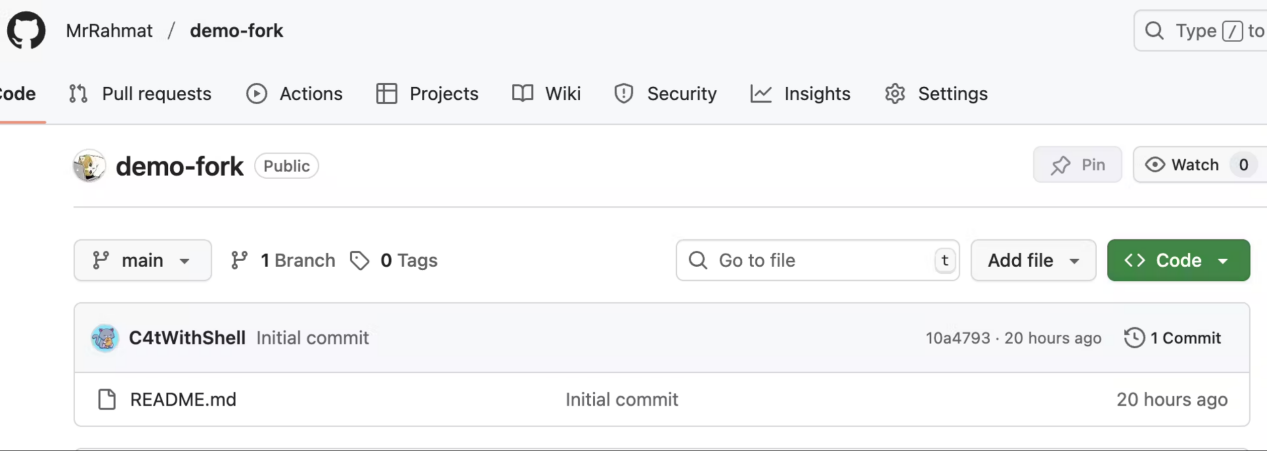Viewport: 1267px width, 451px height.
Task: Pin the demo-fork repository
Action: click(x=1077, y=165)
